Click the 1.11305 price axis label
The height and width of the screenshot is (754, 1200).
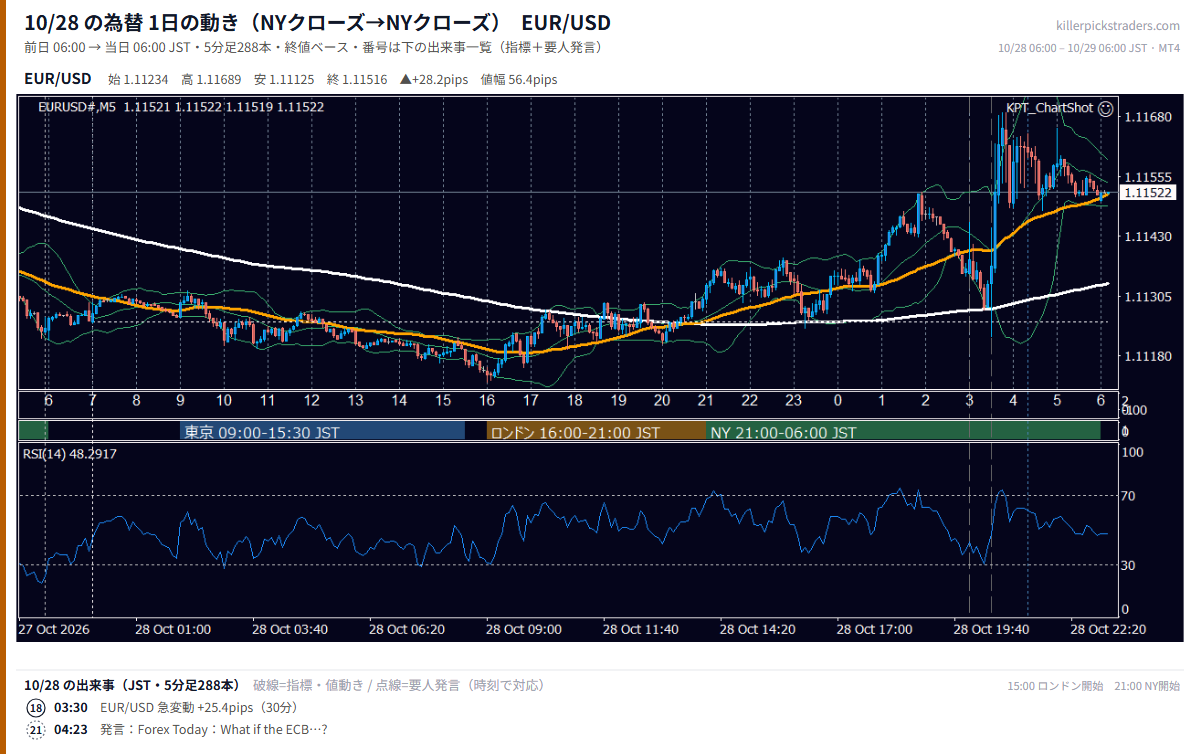(x=1148, y=297)
